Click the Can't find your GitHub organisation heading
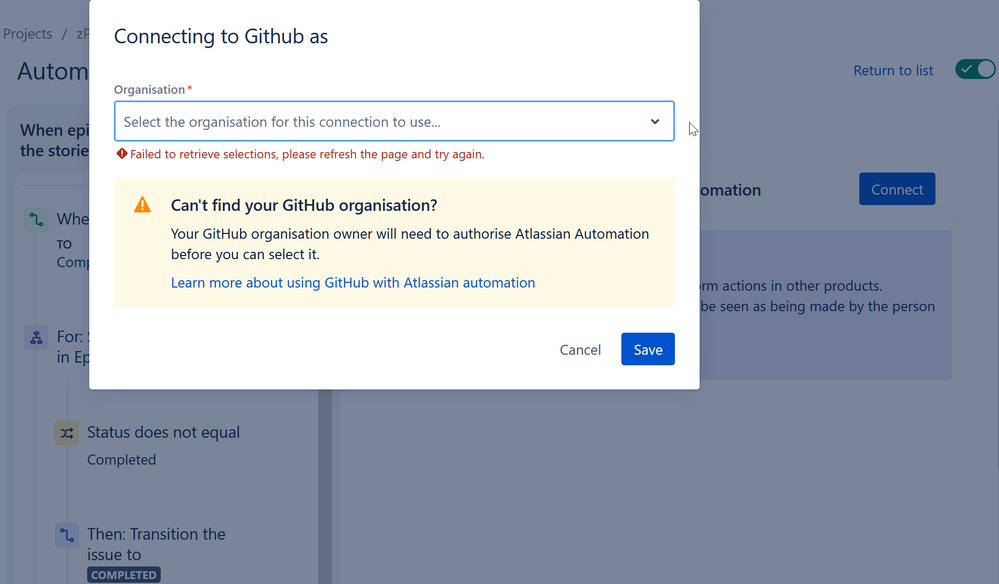The image size is (999, 584). click(304, 205)
